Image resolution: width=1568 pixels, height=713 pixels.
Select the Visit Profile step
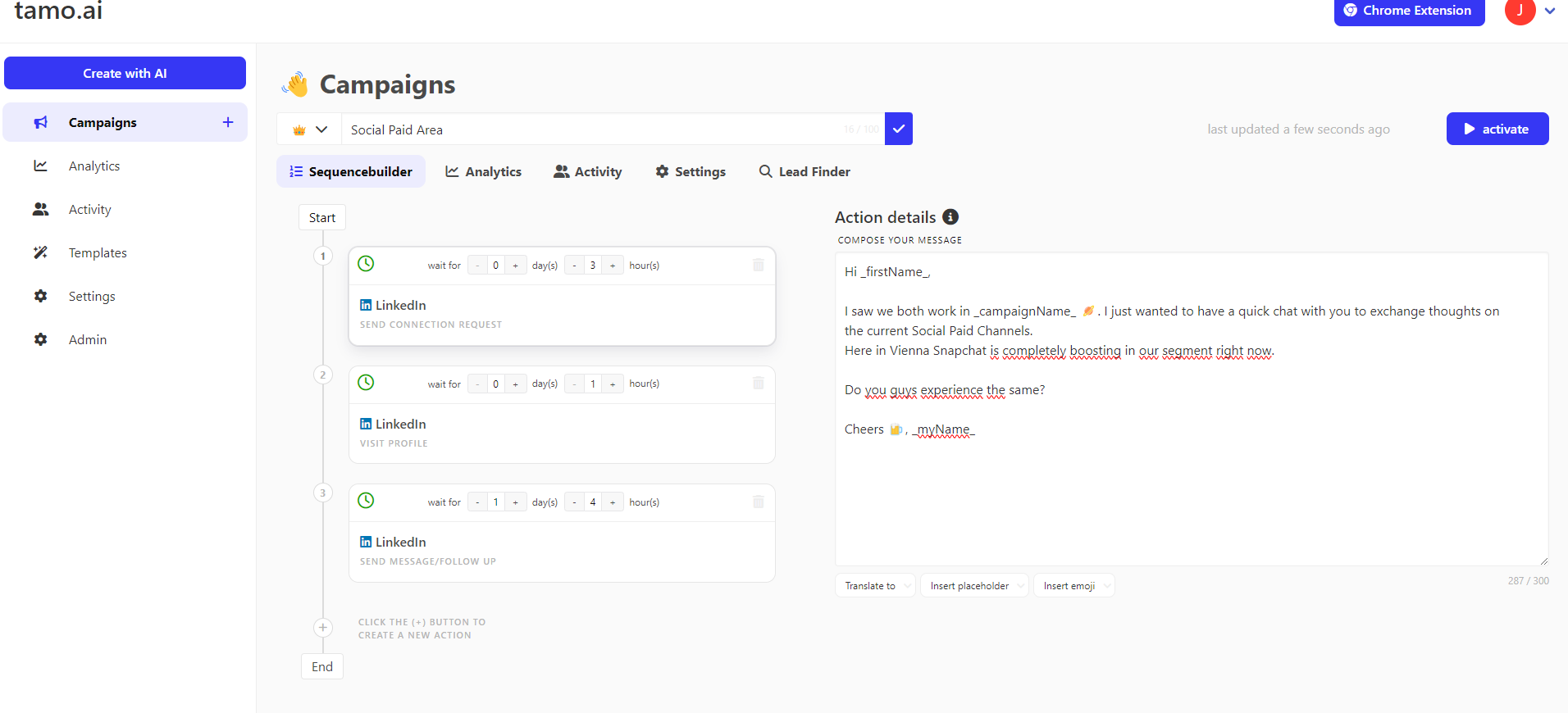pyautogui.click(x=562, y=434)
